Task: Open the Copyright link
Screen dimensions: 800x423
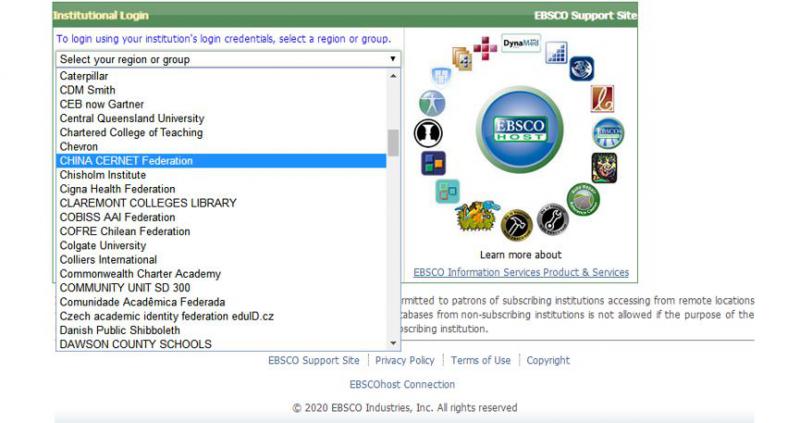Action: 548,360
